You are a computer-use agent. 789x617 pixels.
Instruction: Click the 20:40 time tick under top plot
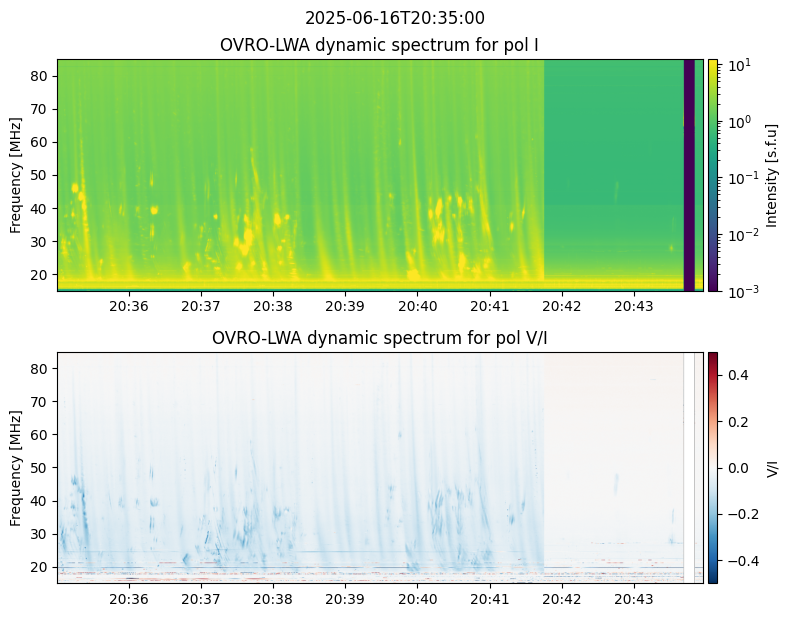[x=417, y=305]
